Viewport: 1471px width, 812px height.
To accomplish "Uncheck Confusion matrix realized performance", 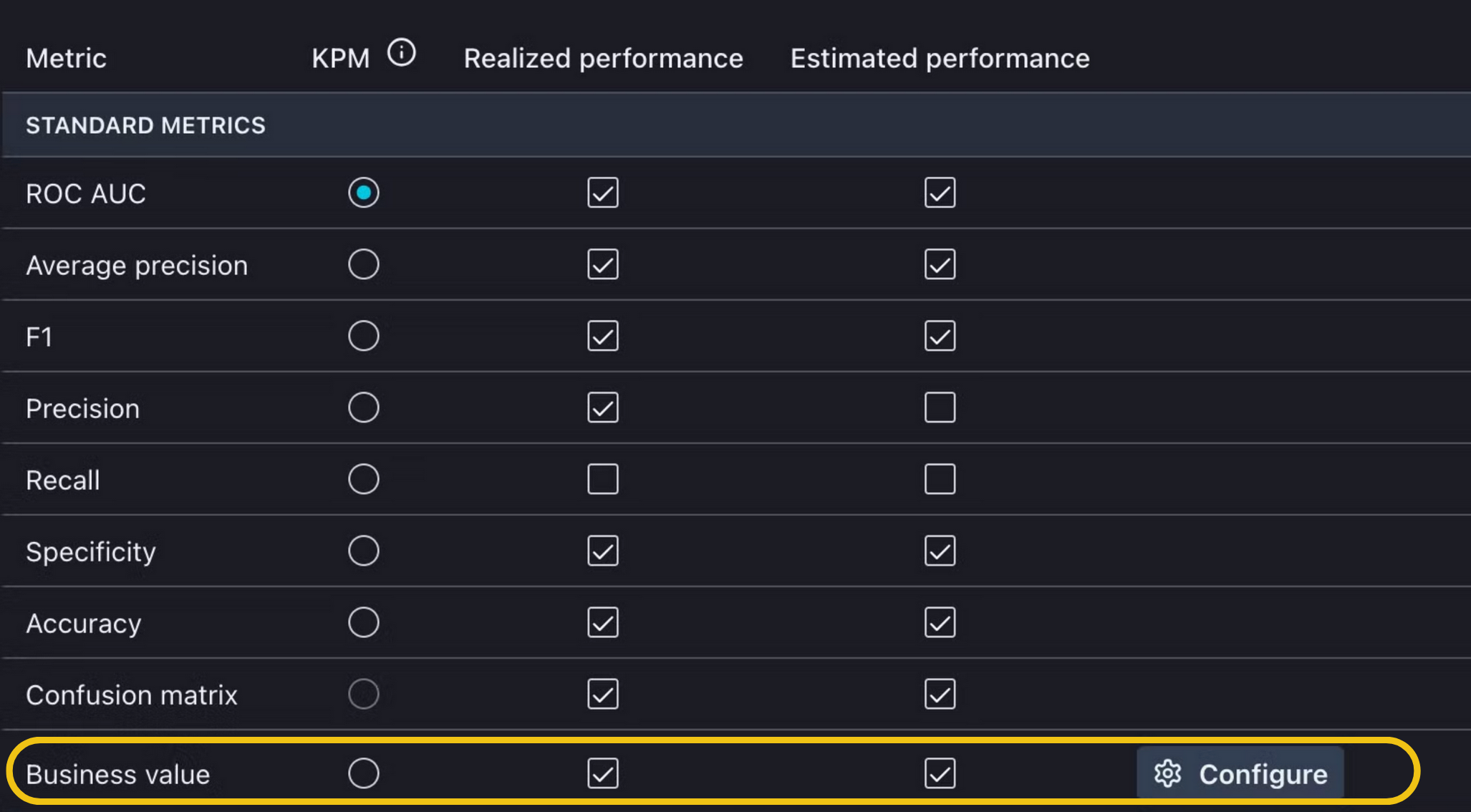I will click(602, 693).
